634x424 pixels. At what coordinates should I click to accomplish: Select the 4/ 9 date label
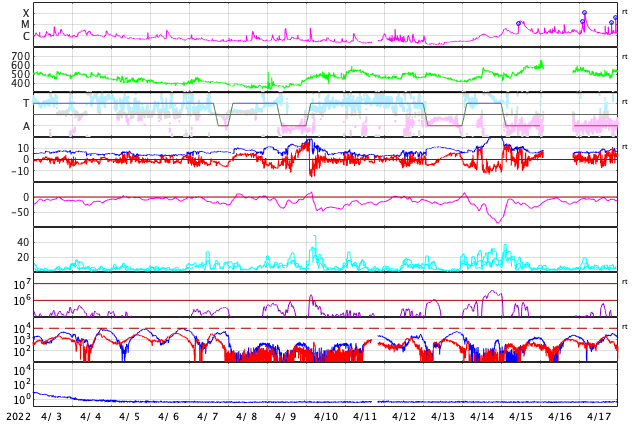coord(285,417)
